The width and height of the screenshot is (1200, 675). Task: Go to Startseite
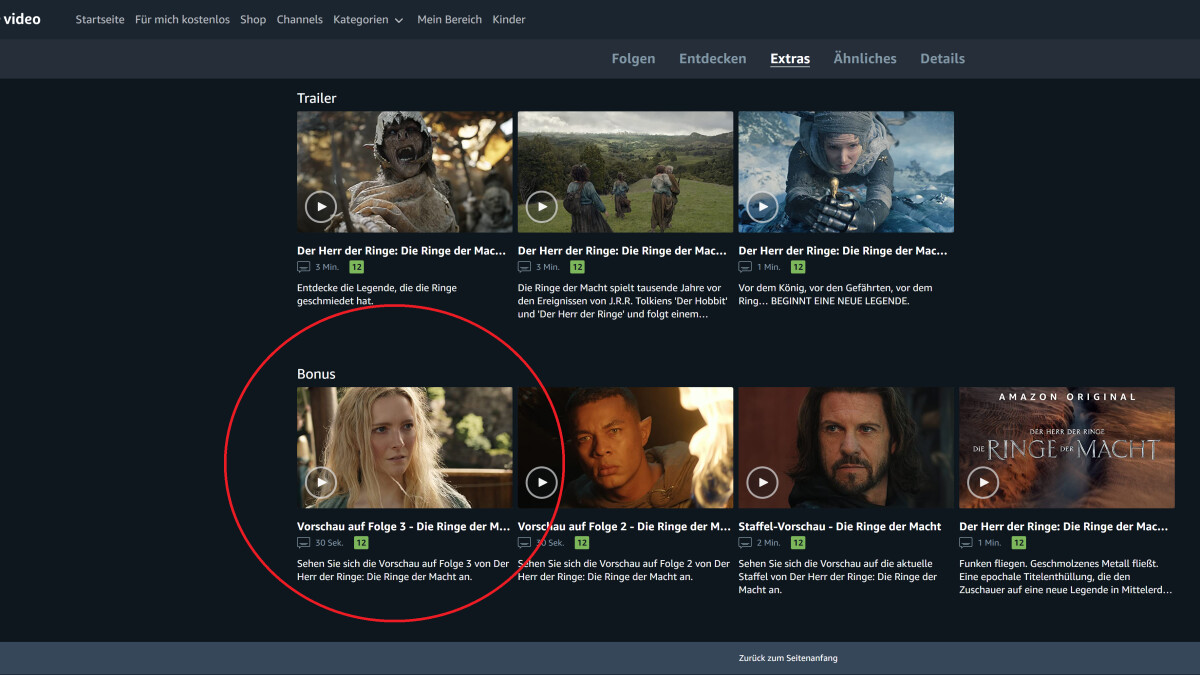coord(100,20)
